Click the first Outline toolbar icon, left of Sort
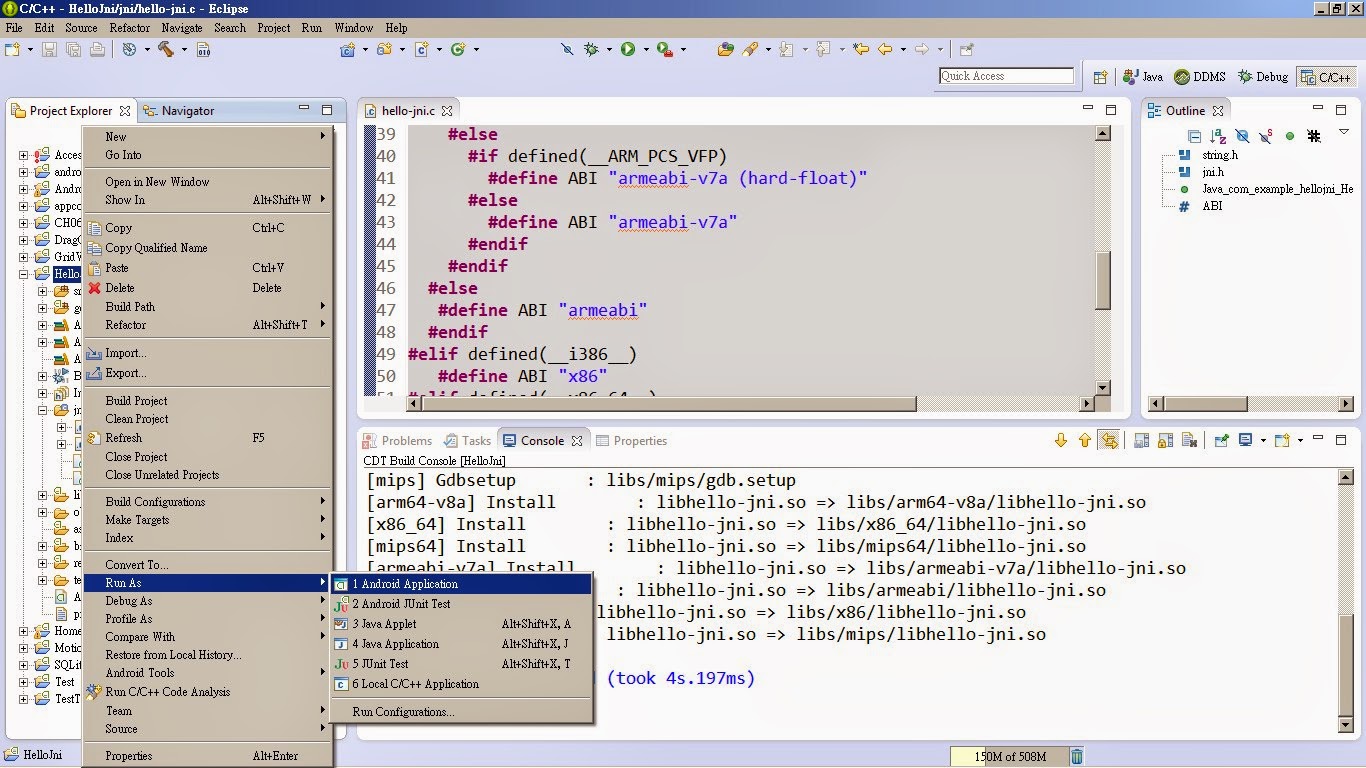Viewport: 1366px width, 768px height. click(1194, 136)
